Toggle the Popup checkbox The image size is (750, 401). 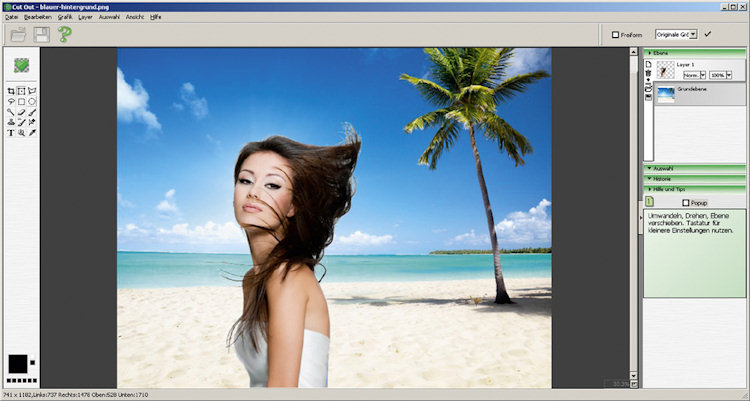(x=685, y=202)
